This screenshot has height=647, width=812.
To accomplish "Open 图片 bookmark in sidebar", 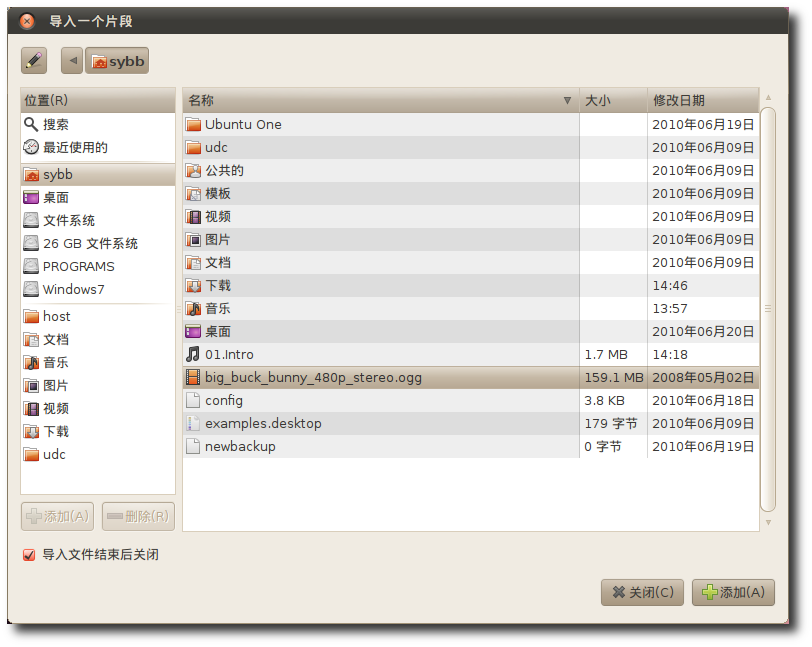I will tap(98, 385).
